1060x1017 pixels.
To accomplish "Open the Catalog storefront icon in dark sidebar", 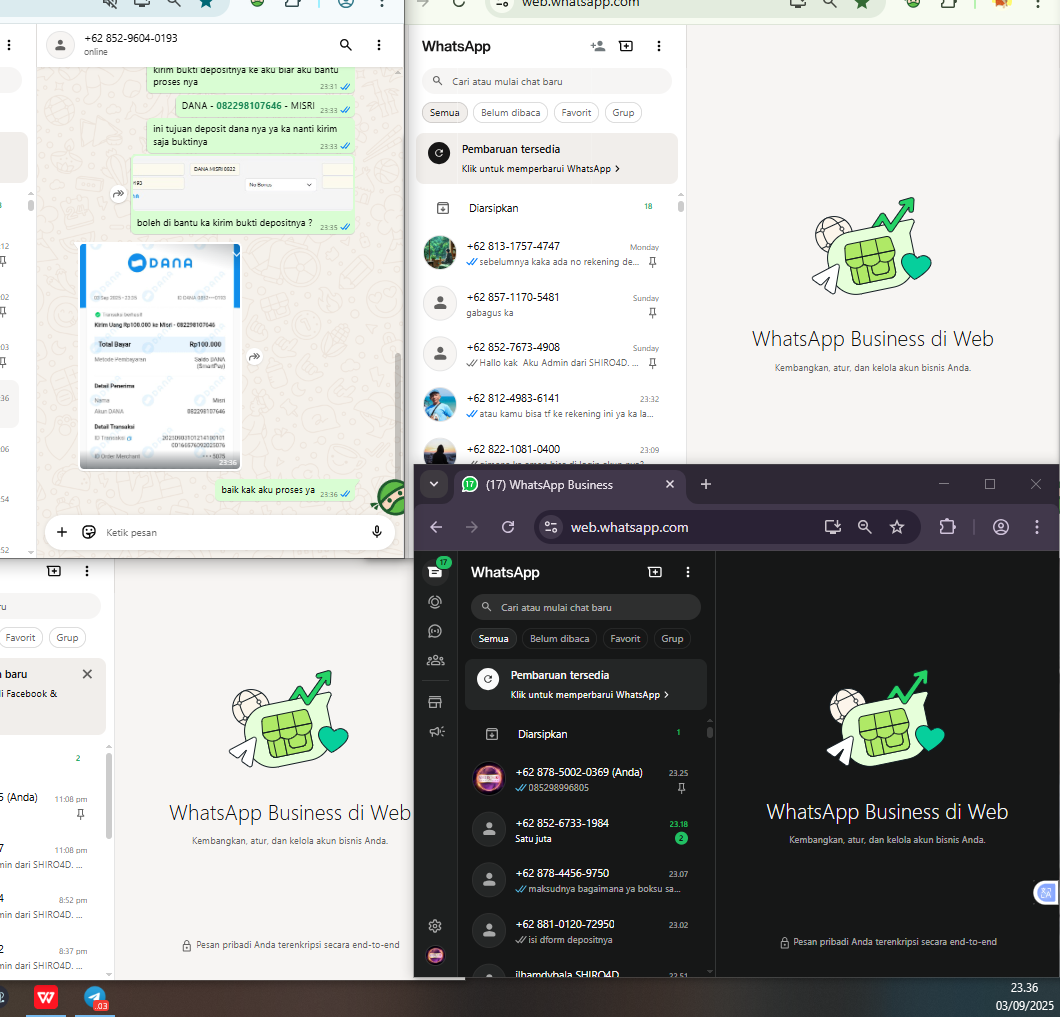I will click(435, 702).
